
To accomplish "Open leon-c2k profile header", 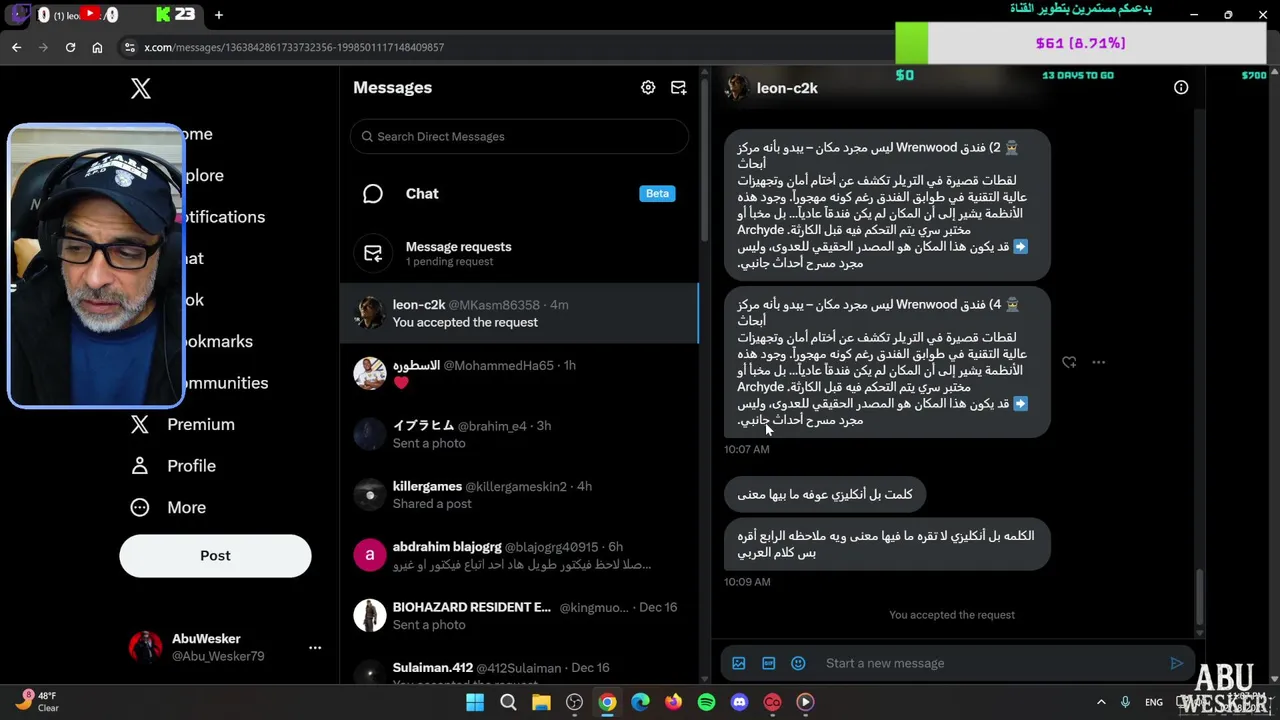I will (787, 88).
